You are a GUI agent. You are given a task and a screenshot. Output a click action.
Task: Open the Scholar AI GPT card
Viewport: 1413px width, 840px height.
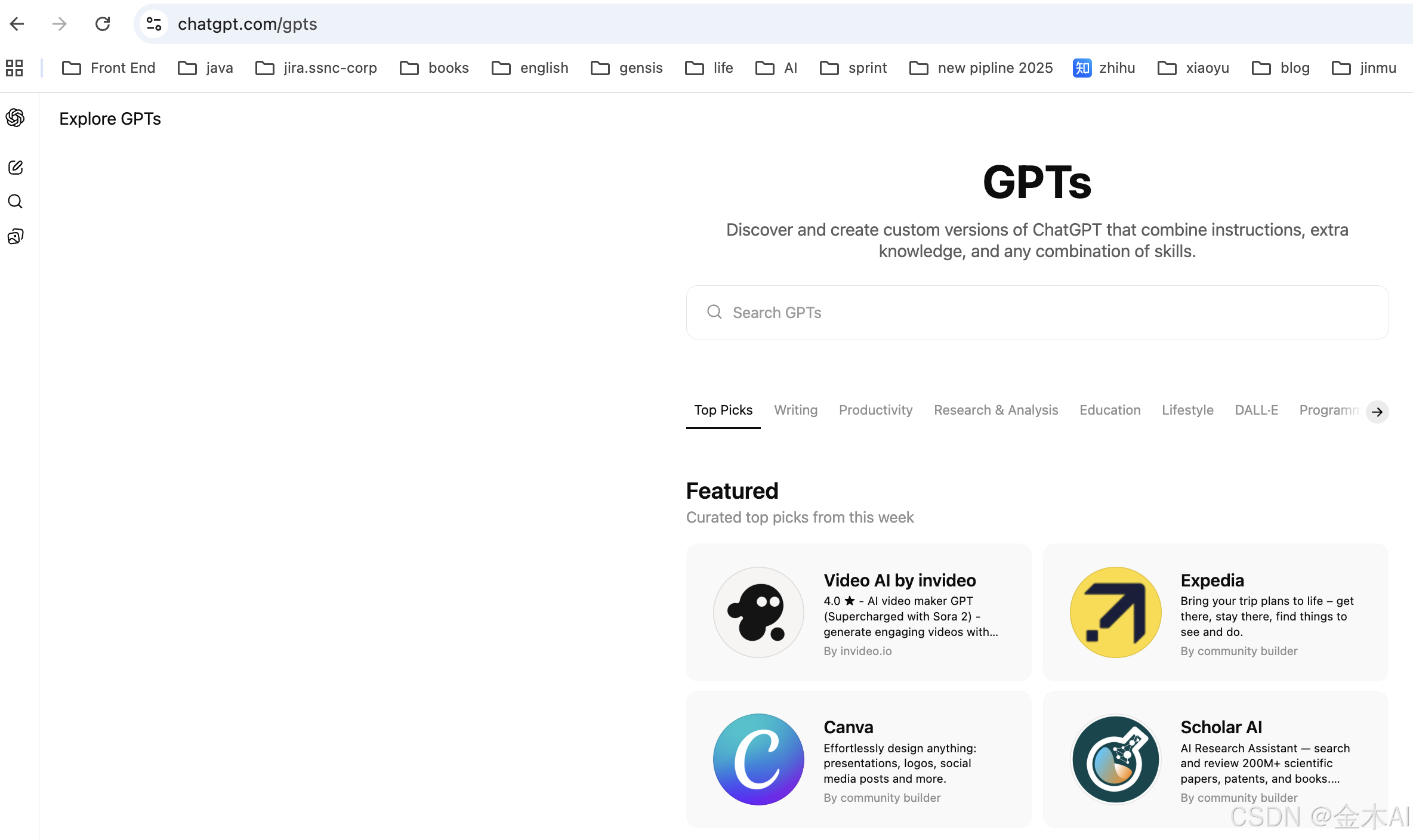pyautogui.click(x=1215, y=759)
